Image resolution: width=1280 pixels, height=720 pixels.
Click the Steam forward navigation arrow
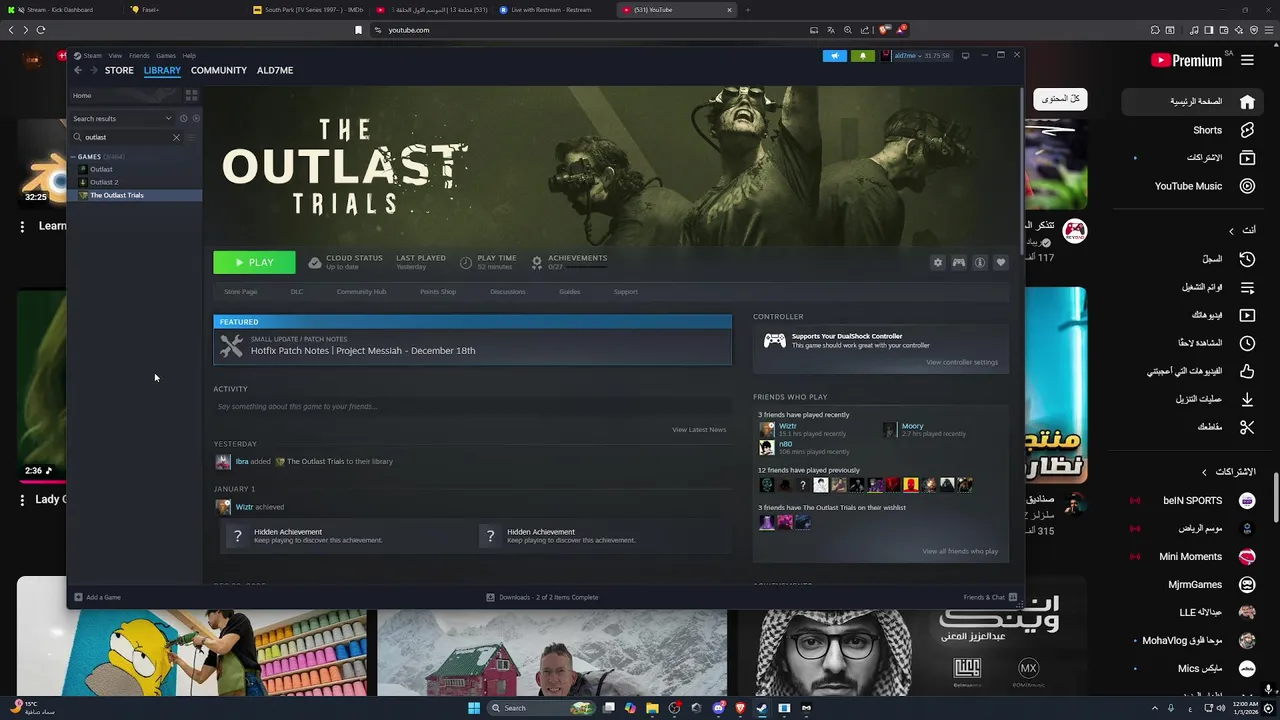[94, 70]
